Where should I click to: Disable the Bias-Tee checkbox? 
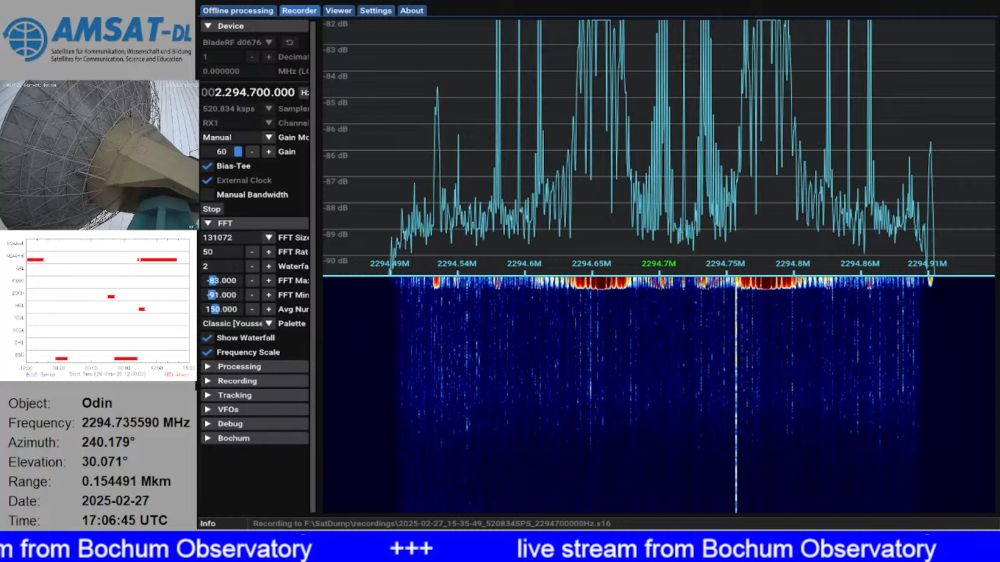(208, 166)
